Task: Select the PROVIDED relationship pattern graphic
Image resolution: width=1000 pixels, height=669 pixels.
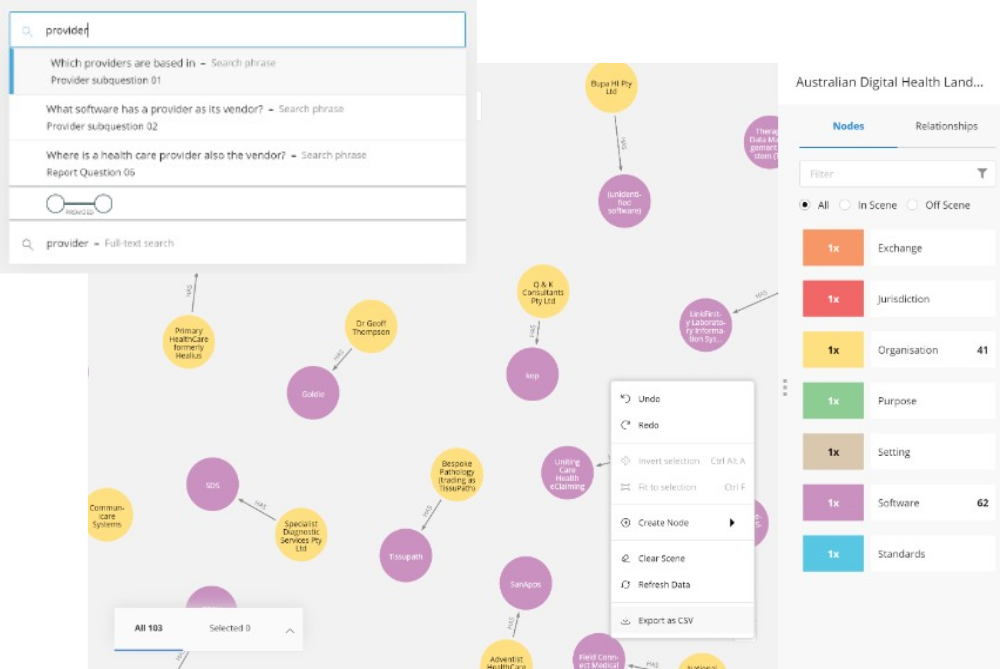Action: [79, 204]
